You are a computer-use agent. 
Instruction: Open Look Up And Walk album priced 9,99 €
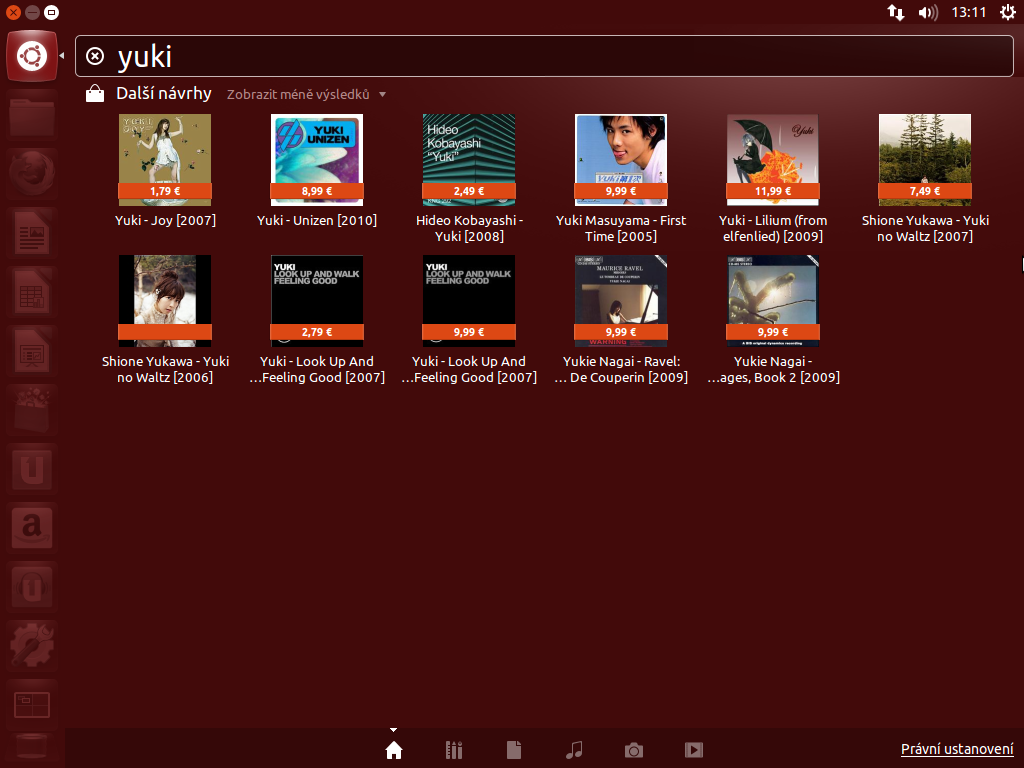tap(469, 320)
